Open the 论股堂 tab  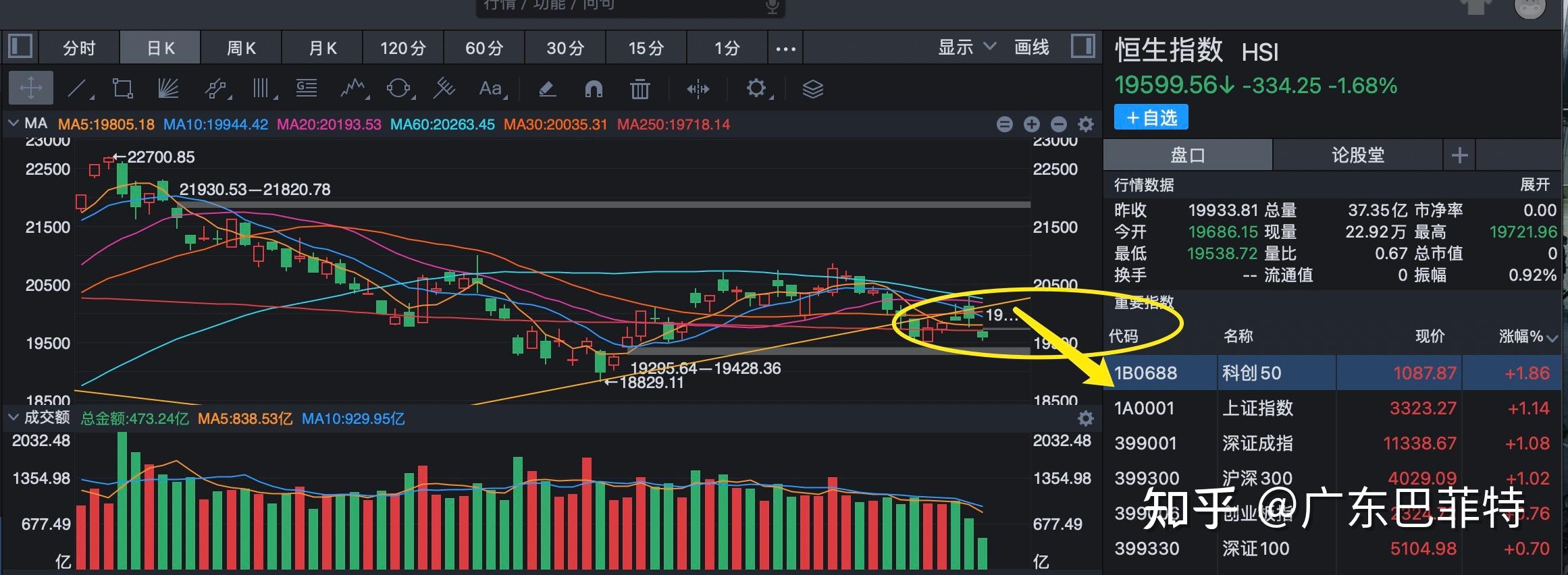(x=1358, y=156)
